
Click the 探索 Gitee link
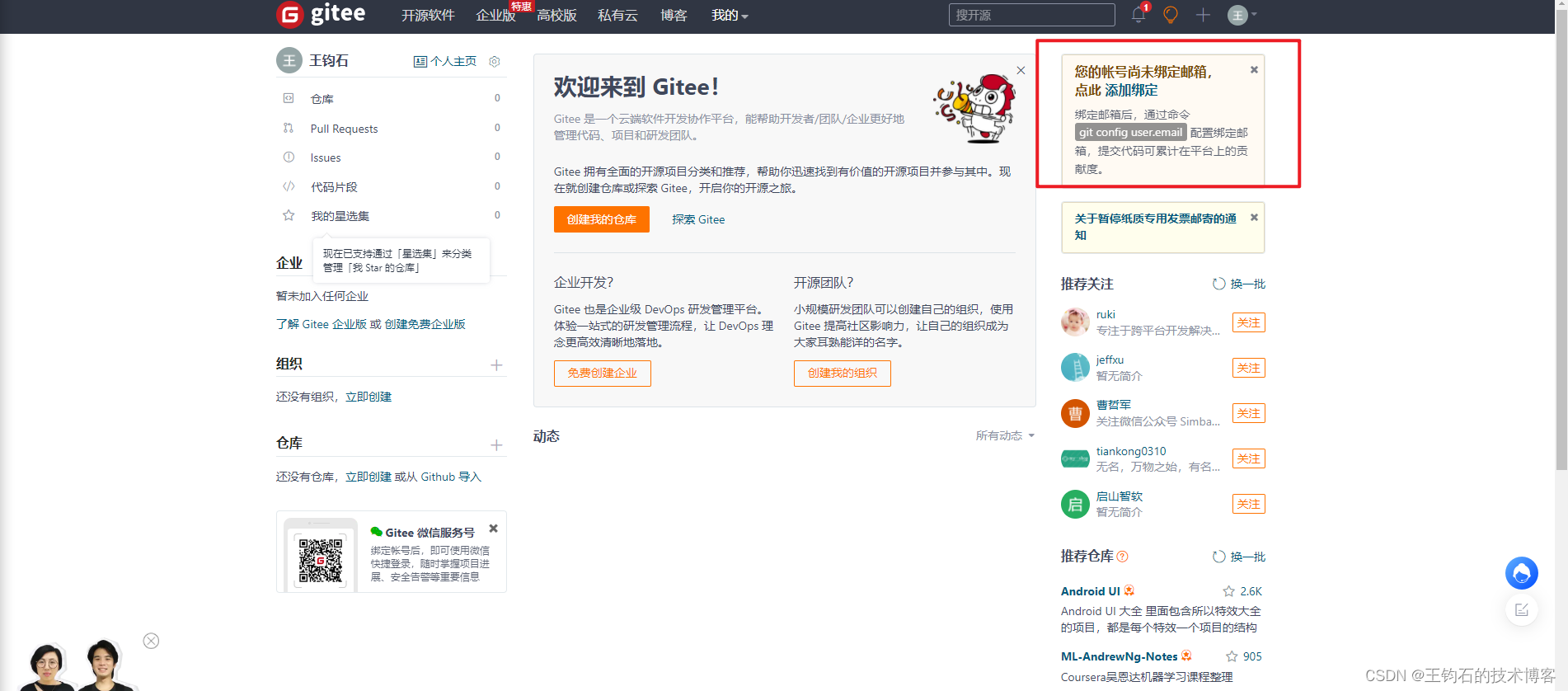pyautogui.click(x=698, y=219)
